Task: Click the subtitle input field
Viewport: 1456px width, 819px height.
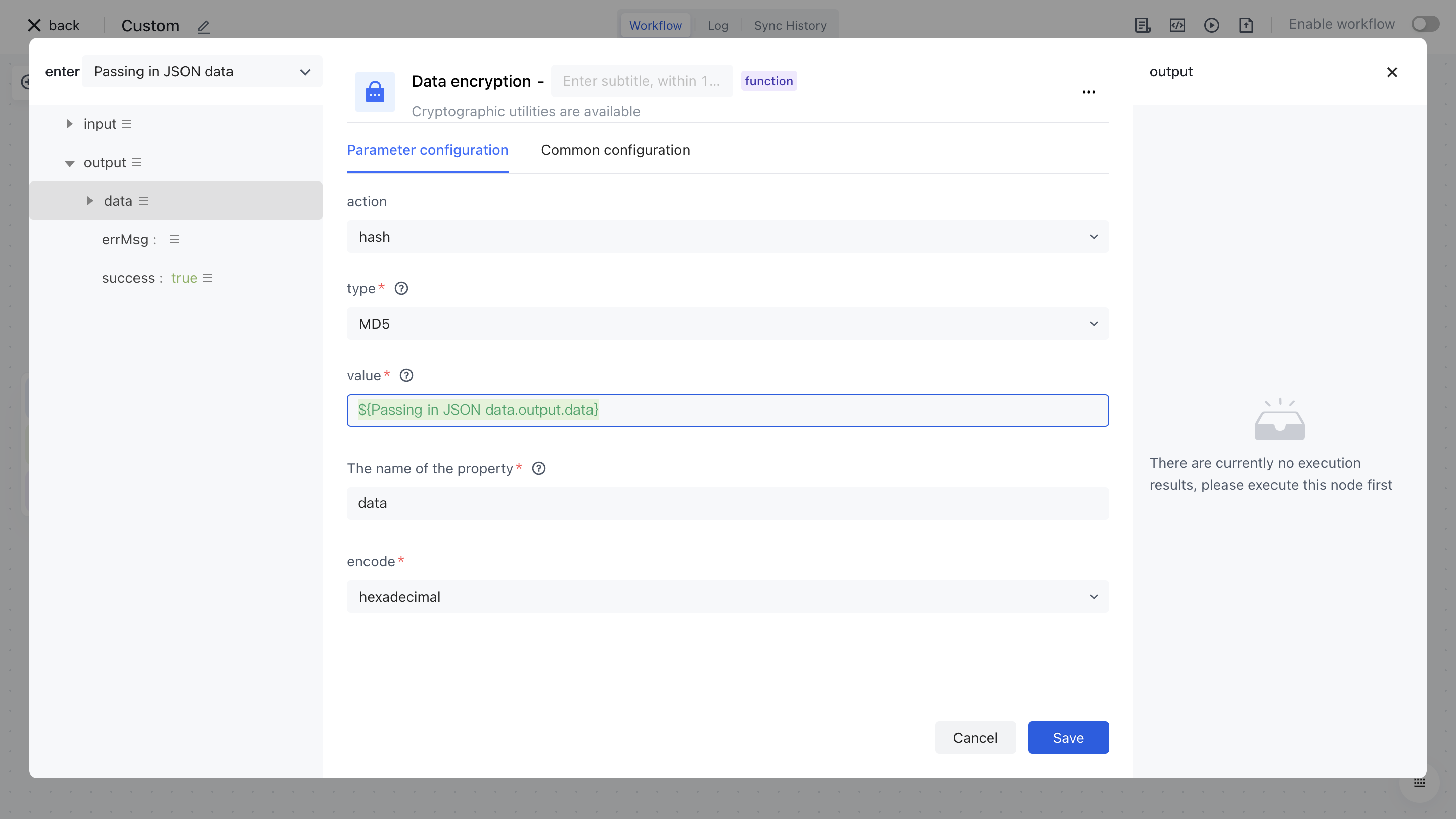Action: tap(641, 81)
